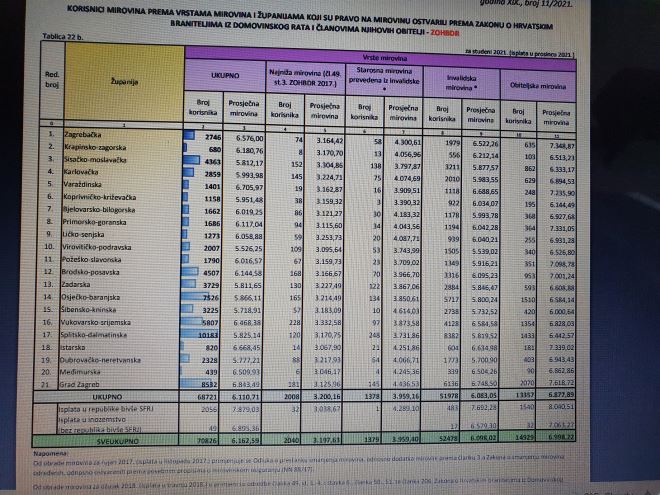Click the gray UKUPNO subtotal row label

106,397
